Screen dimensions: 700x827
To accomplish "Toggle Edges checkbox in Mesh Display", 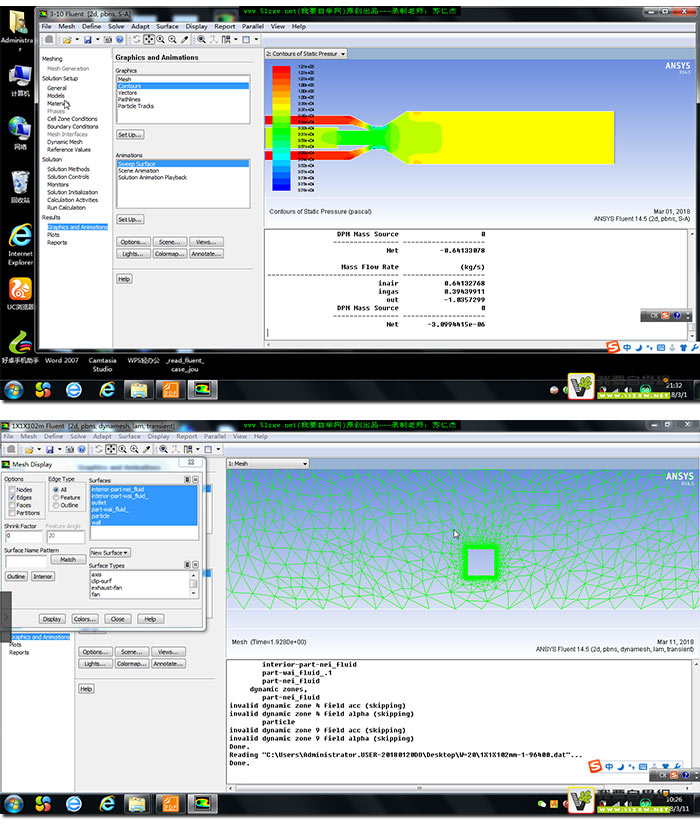I will pyautogui.click(x=12, y=497).
